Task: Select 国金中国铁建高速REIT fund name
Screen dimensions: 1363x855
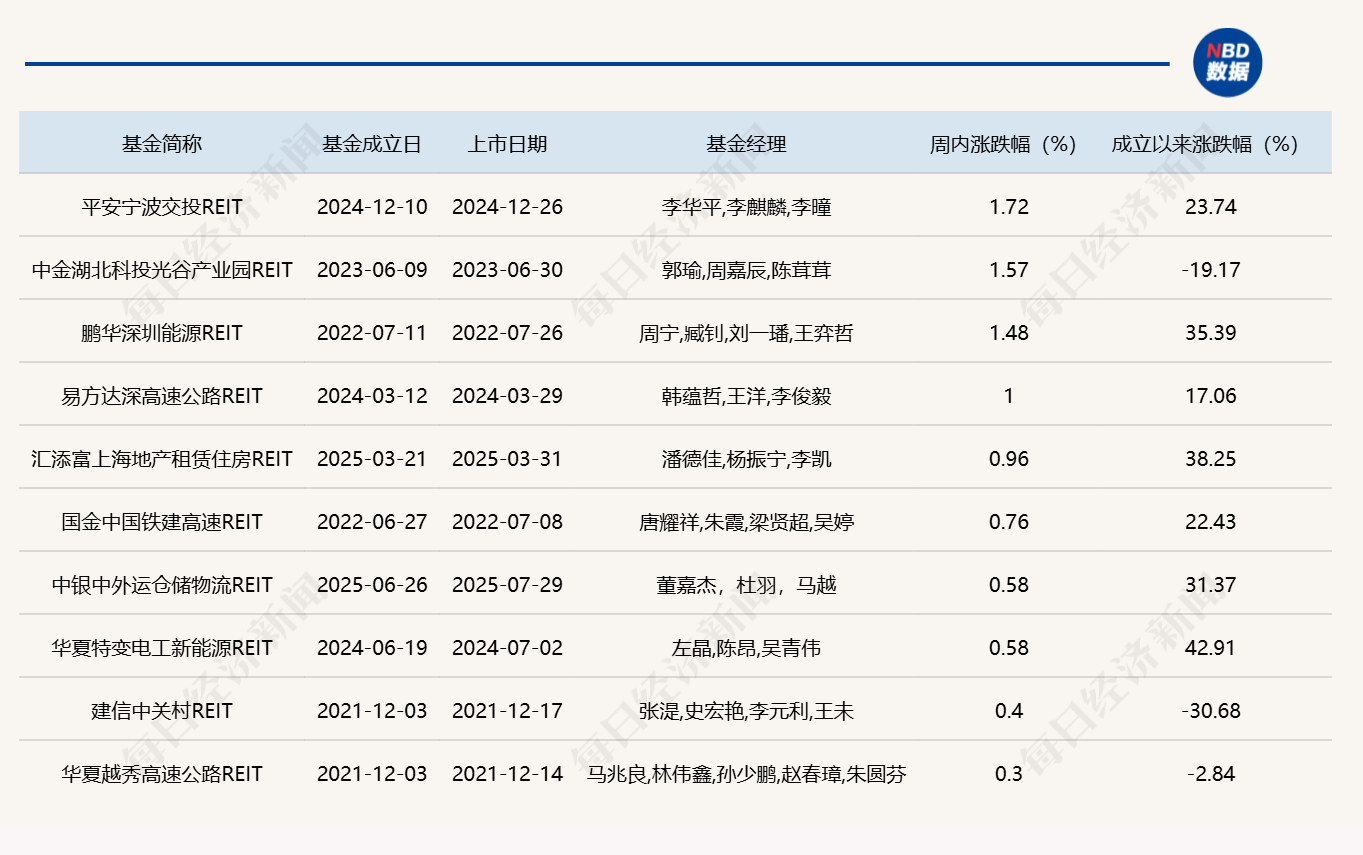Action: click(x=162, y=522)
